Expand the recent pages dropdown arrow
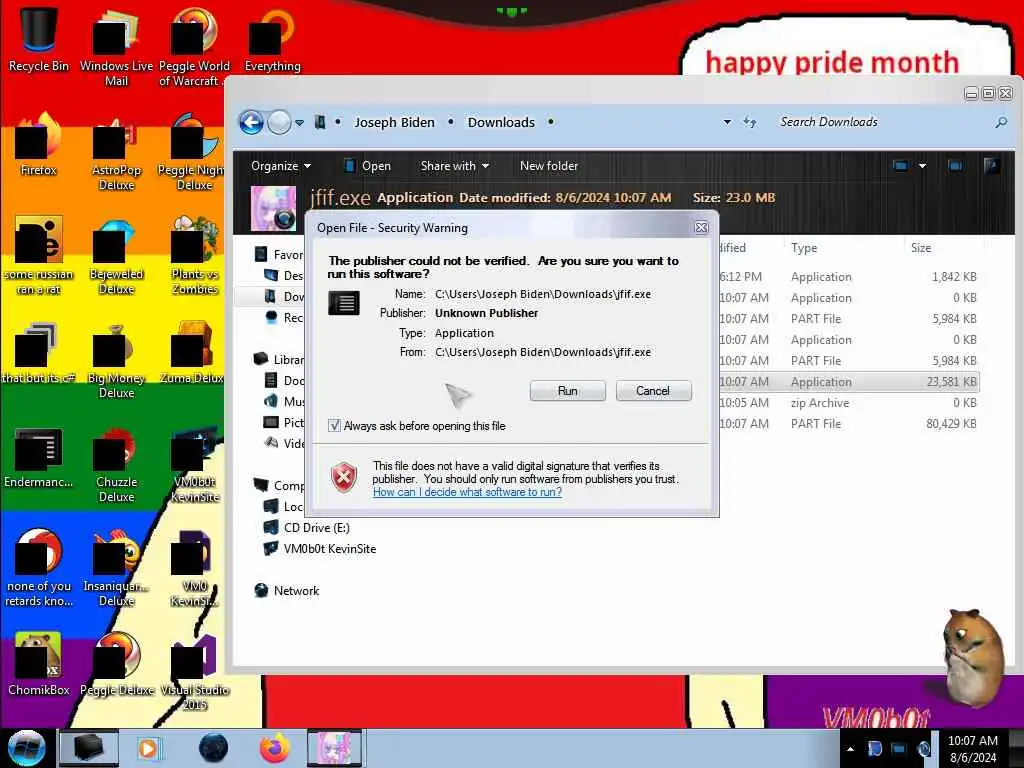Screen dimensions: 1024x768 pos(299,123)
